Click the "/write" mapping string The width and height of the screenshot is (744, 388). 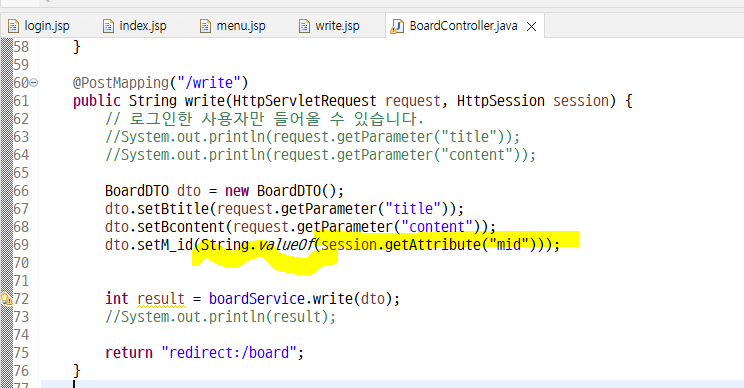point(209,83)
